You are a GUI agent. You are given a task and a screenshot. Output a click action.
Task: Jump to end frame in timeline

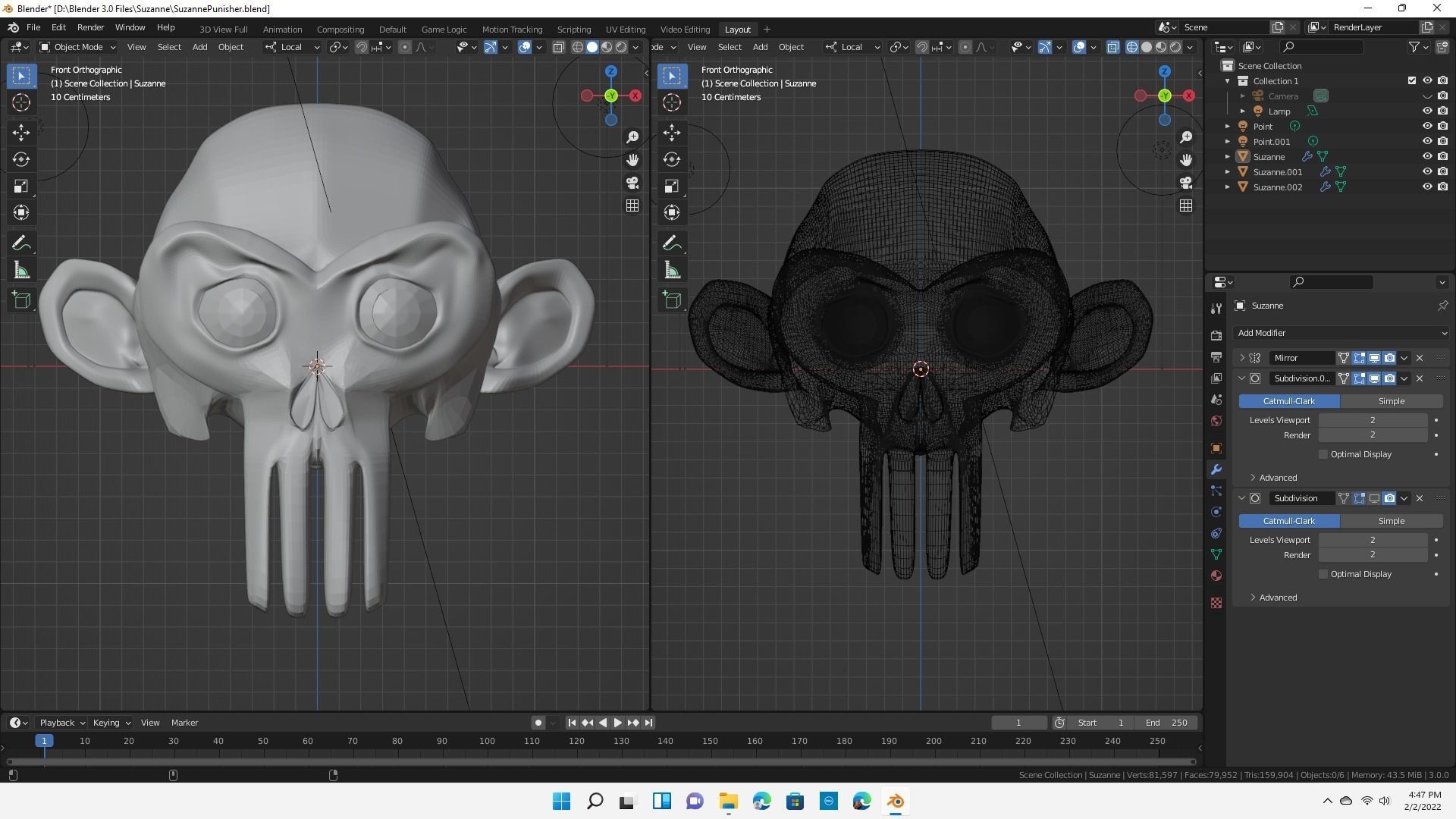tap(648, 723)
